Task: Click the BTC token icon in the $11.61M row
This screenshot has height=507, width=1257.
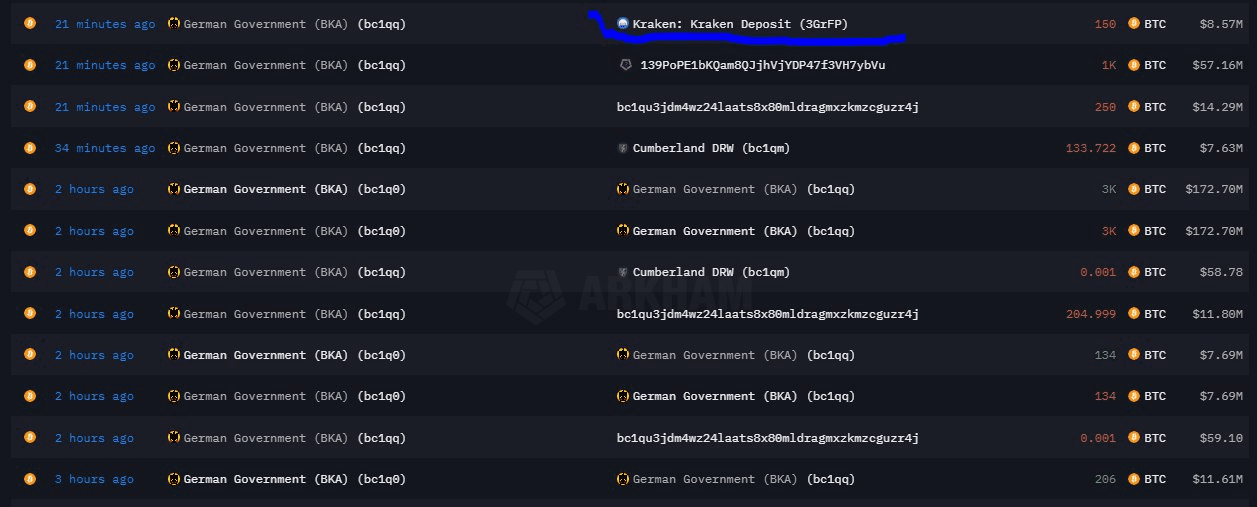Action: coord(1133,479)
